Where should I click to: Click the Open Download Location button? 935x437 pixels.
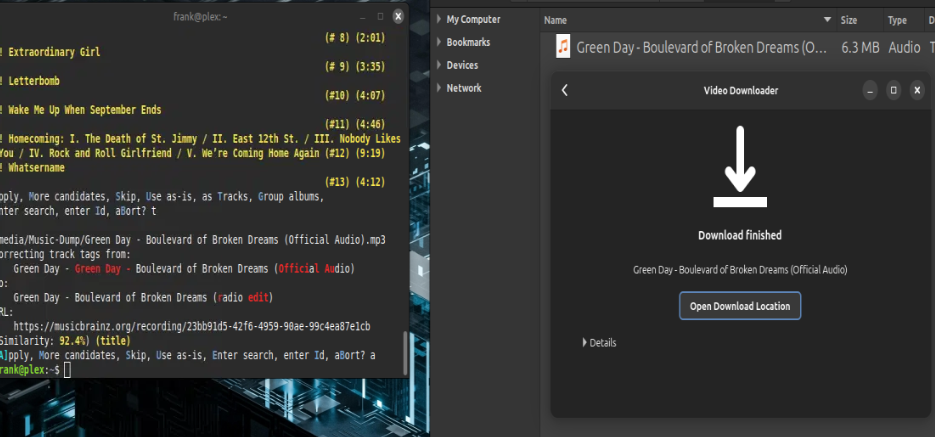click(x=739, y=306)
